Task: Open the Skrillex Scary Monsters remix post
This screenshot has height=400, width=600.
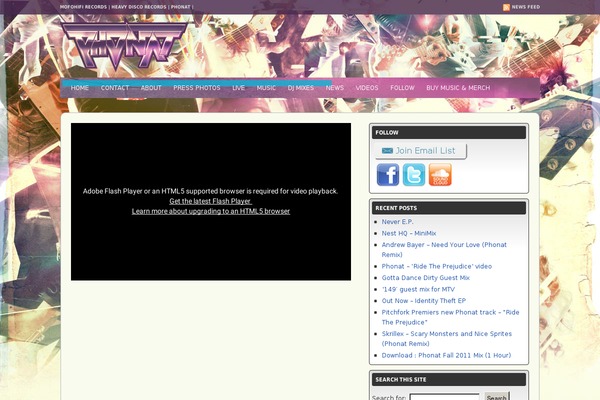Action: [447, 339]
